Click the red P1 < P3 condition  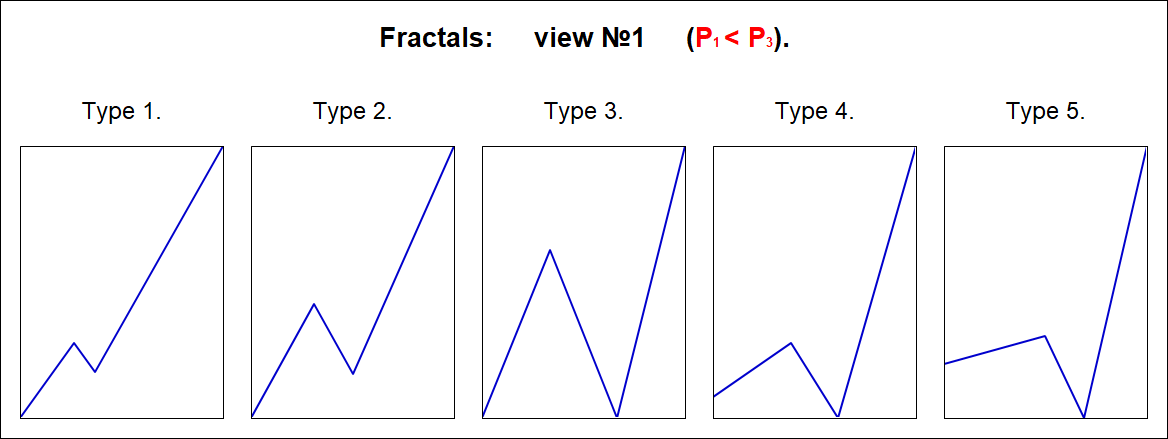click(x=735, y=40)
